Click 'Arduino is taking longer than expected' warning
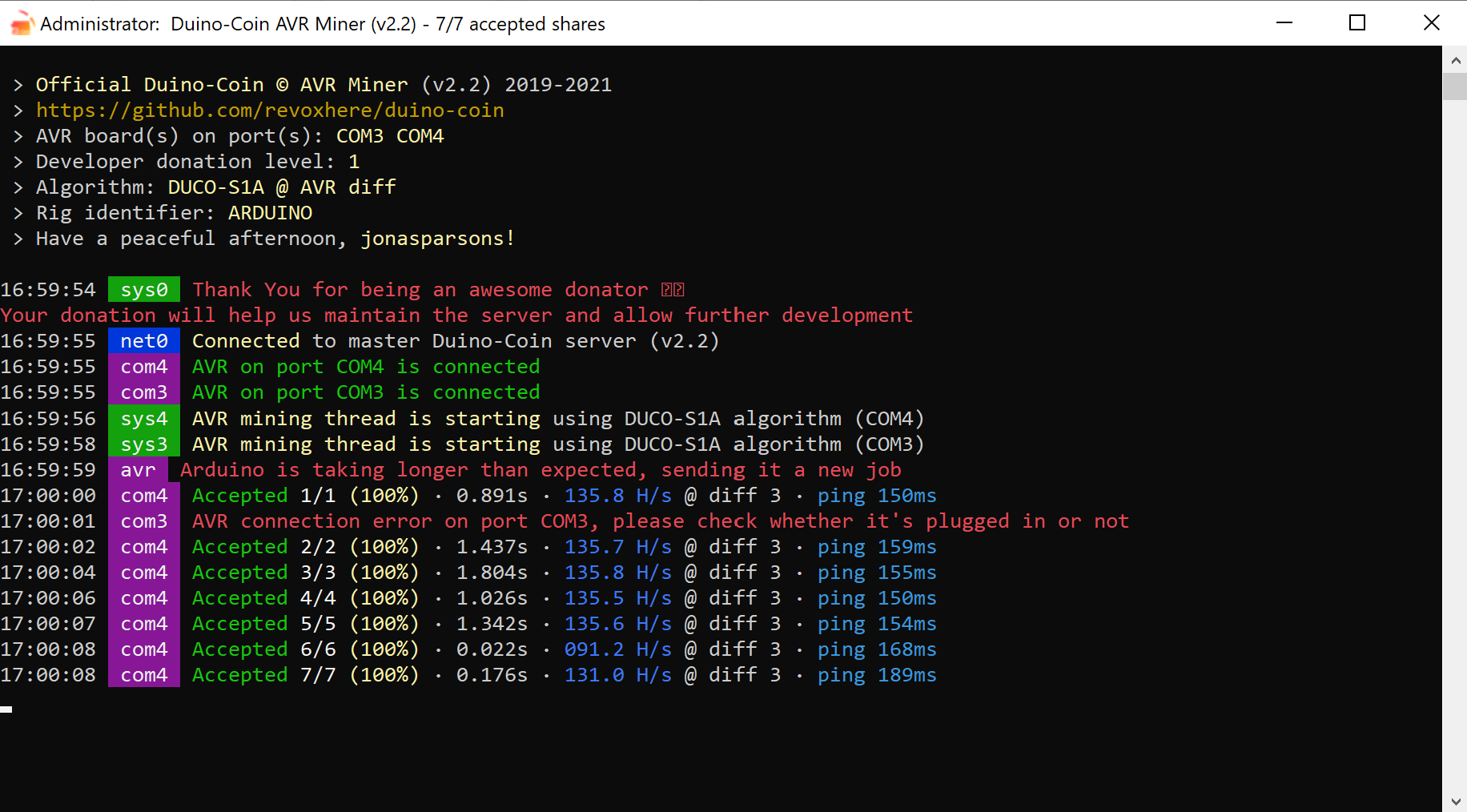The image size is (1467, 812). [x=541, y=470]
